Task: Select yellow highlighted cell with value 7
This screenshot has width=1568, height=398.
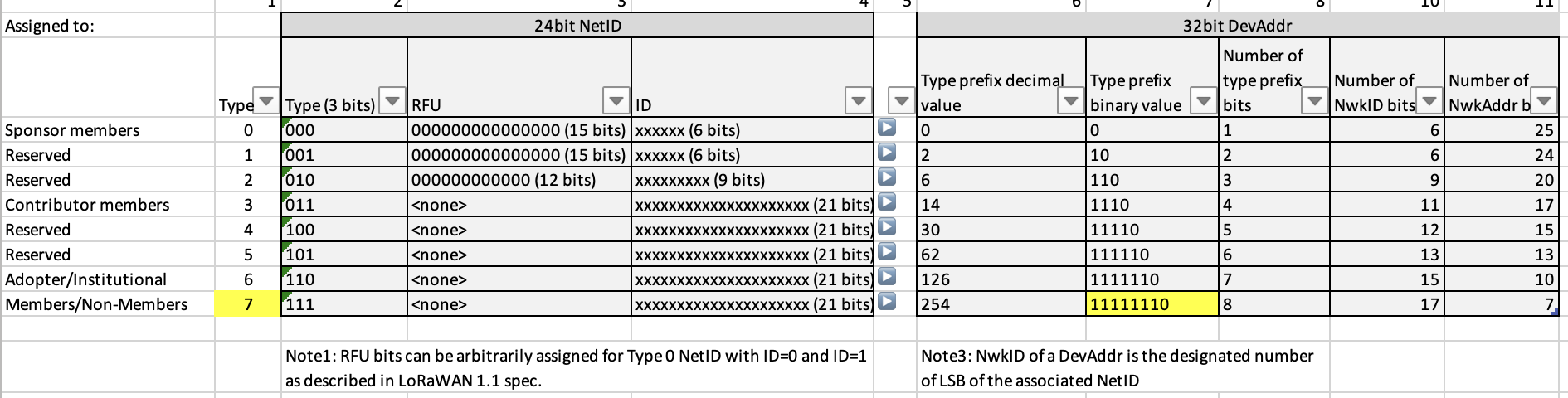Action: click(x=247, y=304)
